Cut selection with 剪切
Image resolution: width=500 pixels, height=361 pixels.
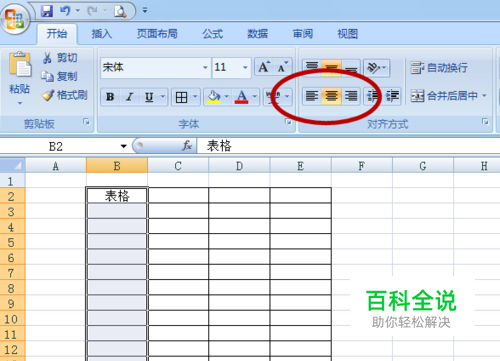pos(60,58)
